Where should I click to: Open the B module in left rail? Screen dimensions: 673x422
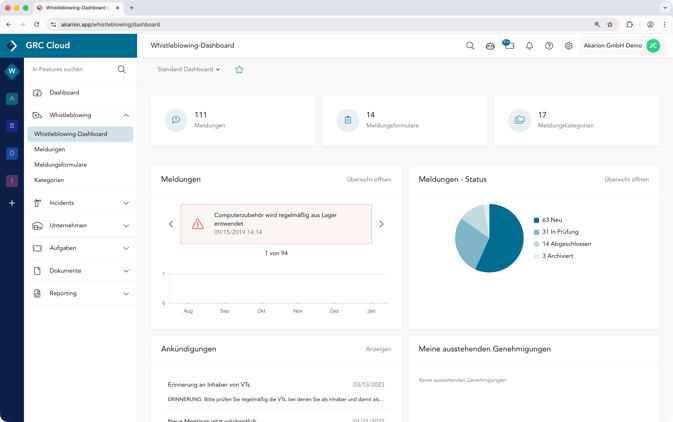[x=12, y=126]
